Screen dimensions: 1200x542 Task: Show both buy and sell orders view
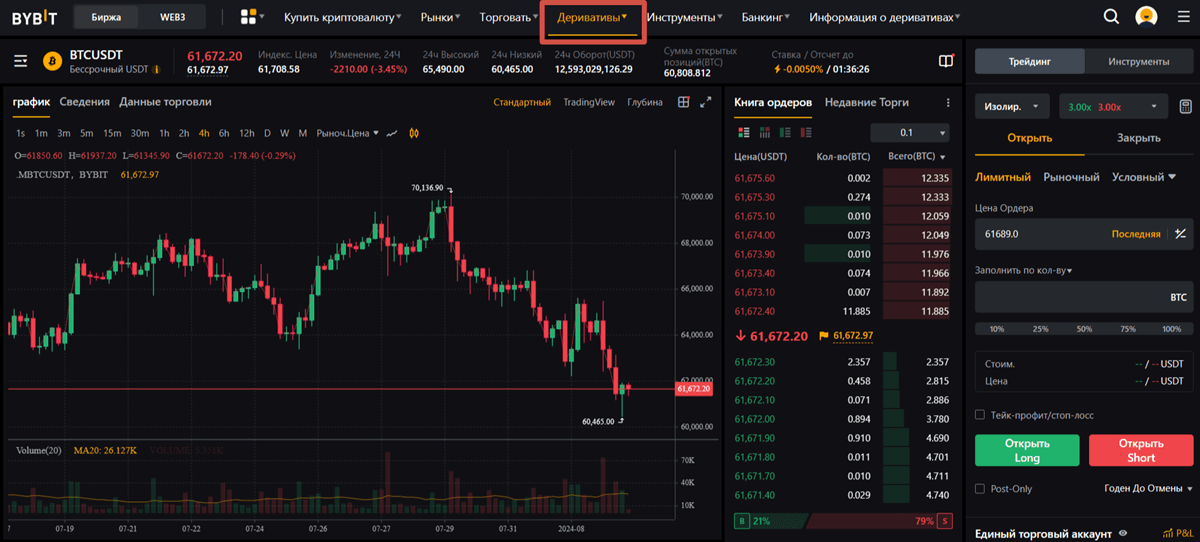coord(743,132)
